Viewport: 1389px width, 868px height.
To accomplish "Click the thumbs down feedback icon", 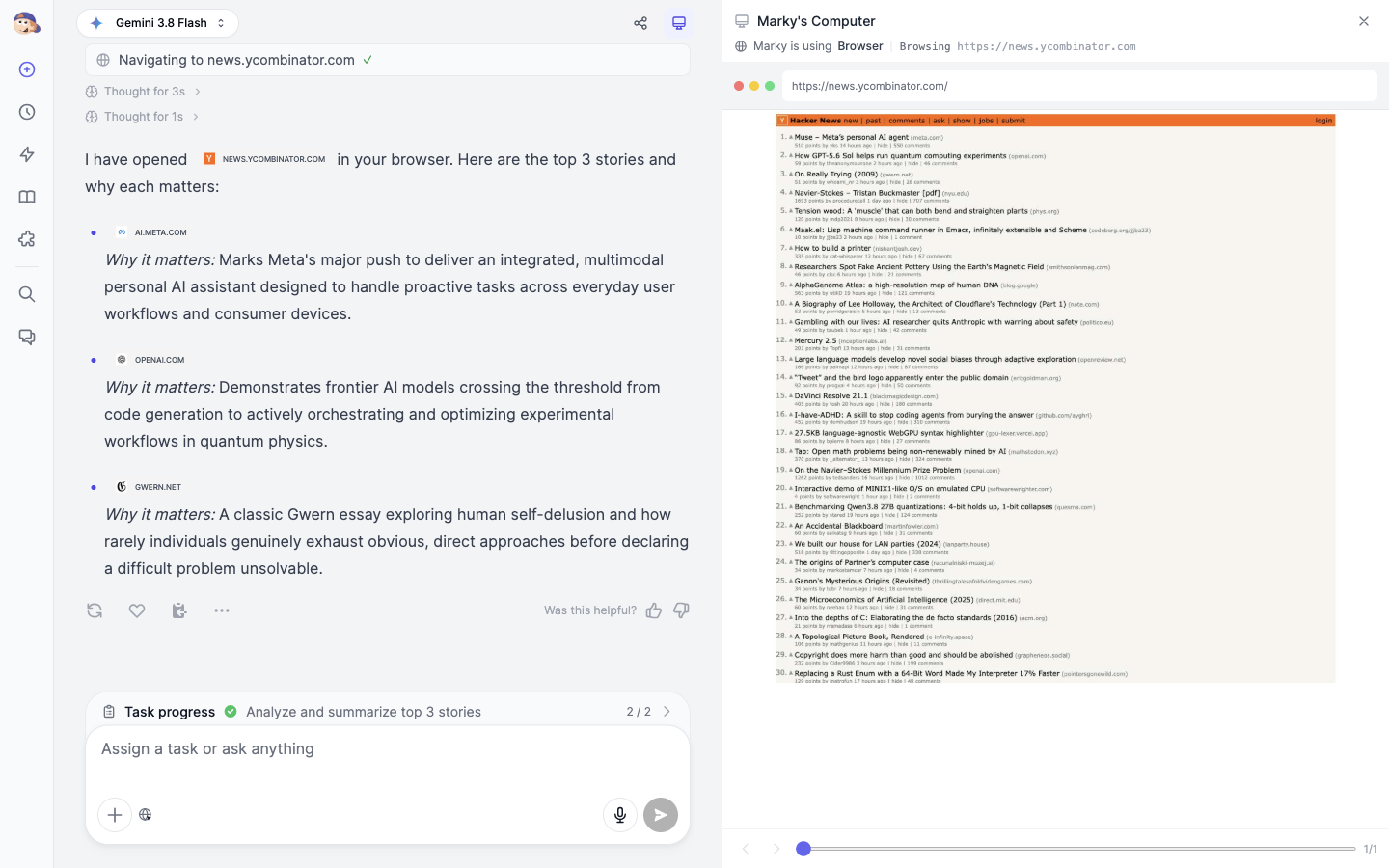I will coord(682,610).
